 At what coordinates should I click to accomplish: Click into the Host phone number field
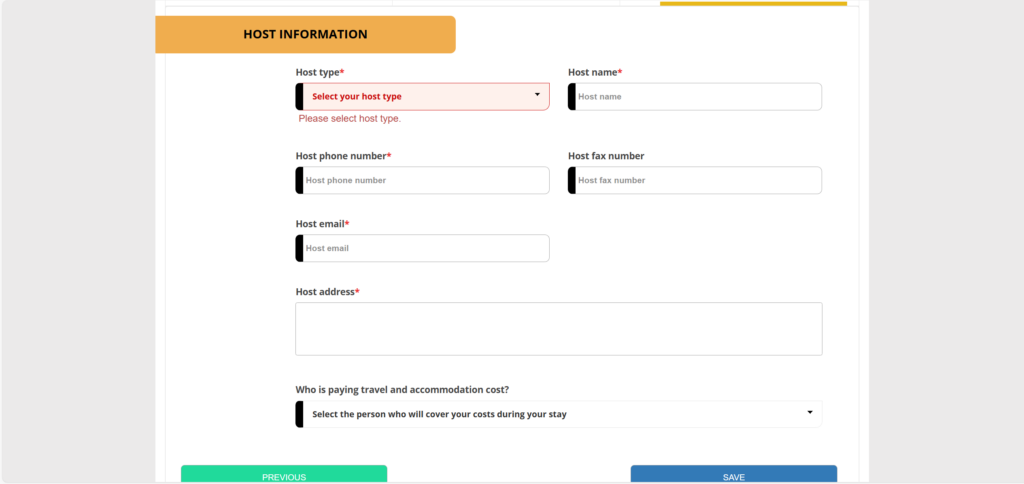click(425, 181)
